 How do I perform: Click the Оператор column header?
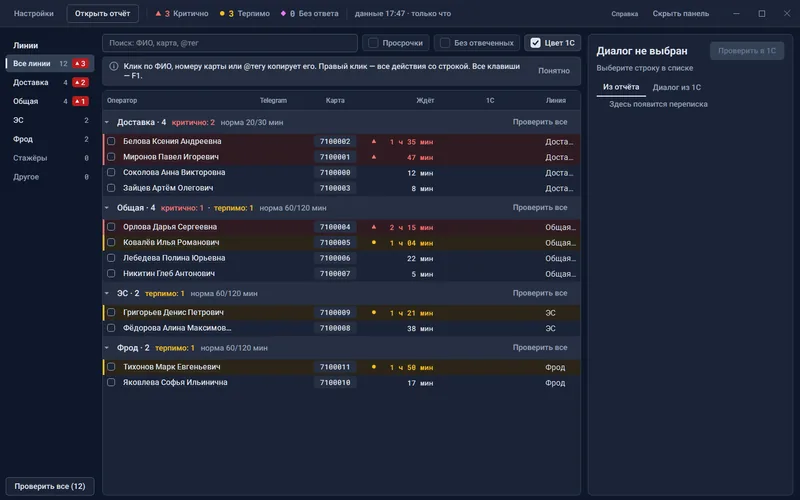click(122, 101)
